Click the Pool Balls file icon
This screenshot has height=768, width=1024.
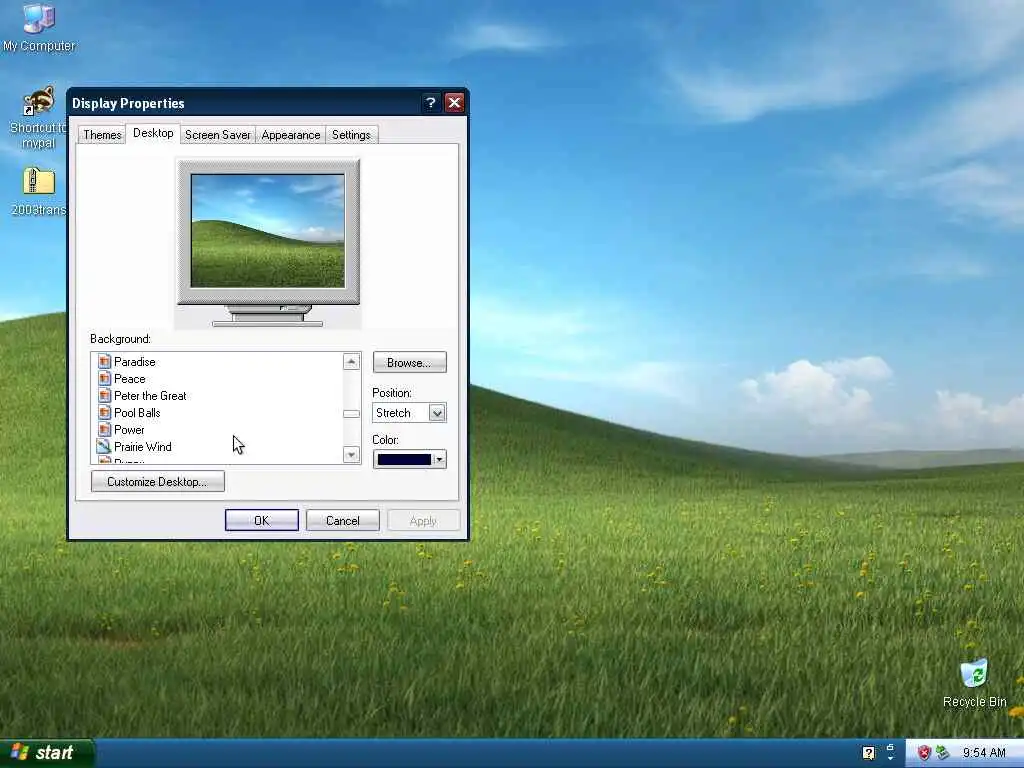[104, 412]
